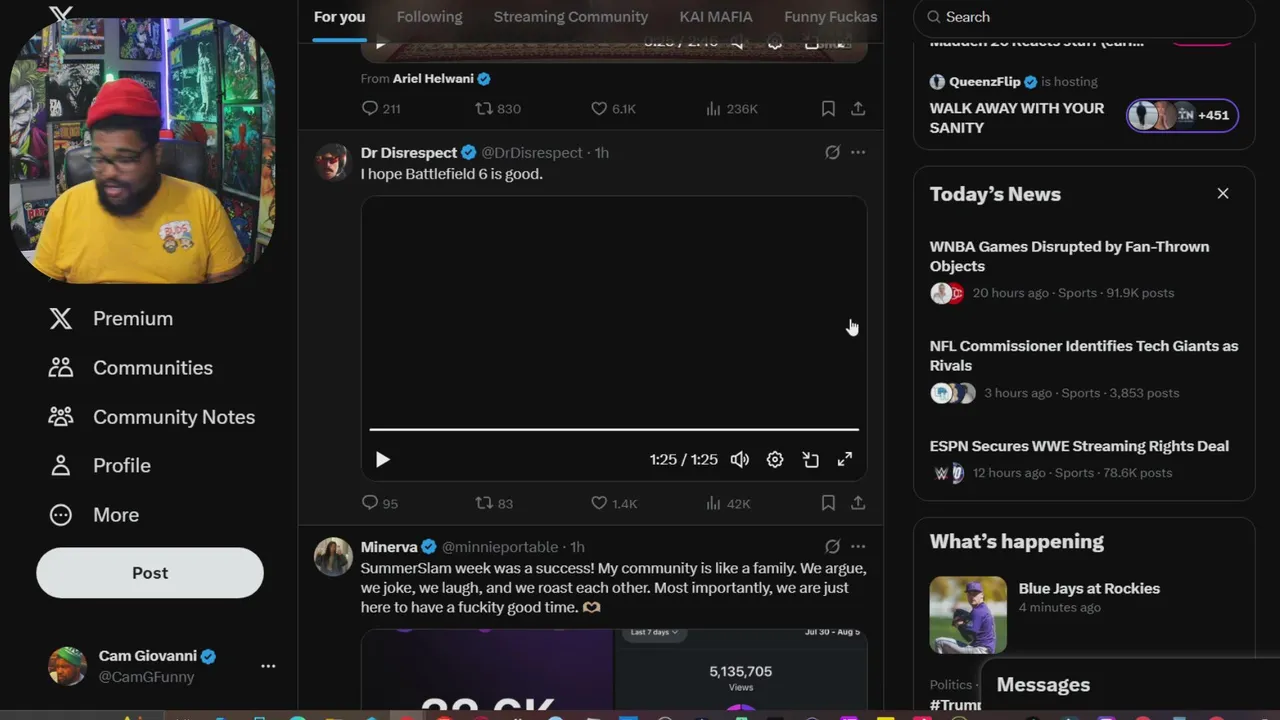The height and width of the screenshot is (720, 1280).
Task: Expand the More sidebar menu
Action: [94, 514]
